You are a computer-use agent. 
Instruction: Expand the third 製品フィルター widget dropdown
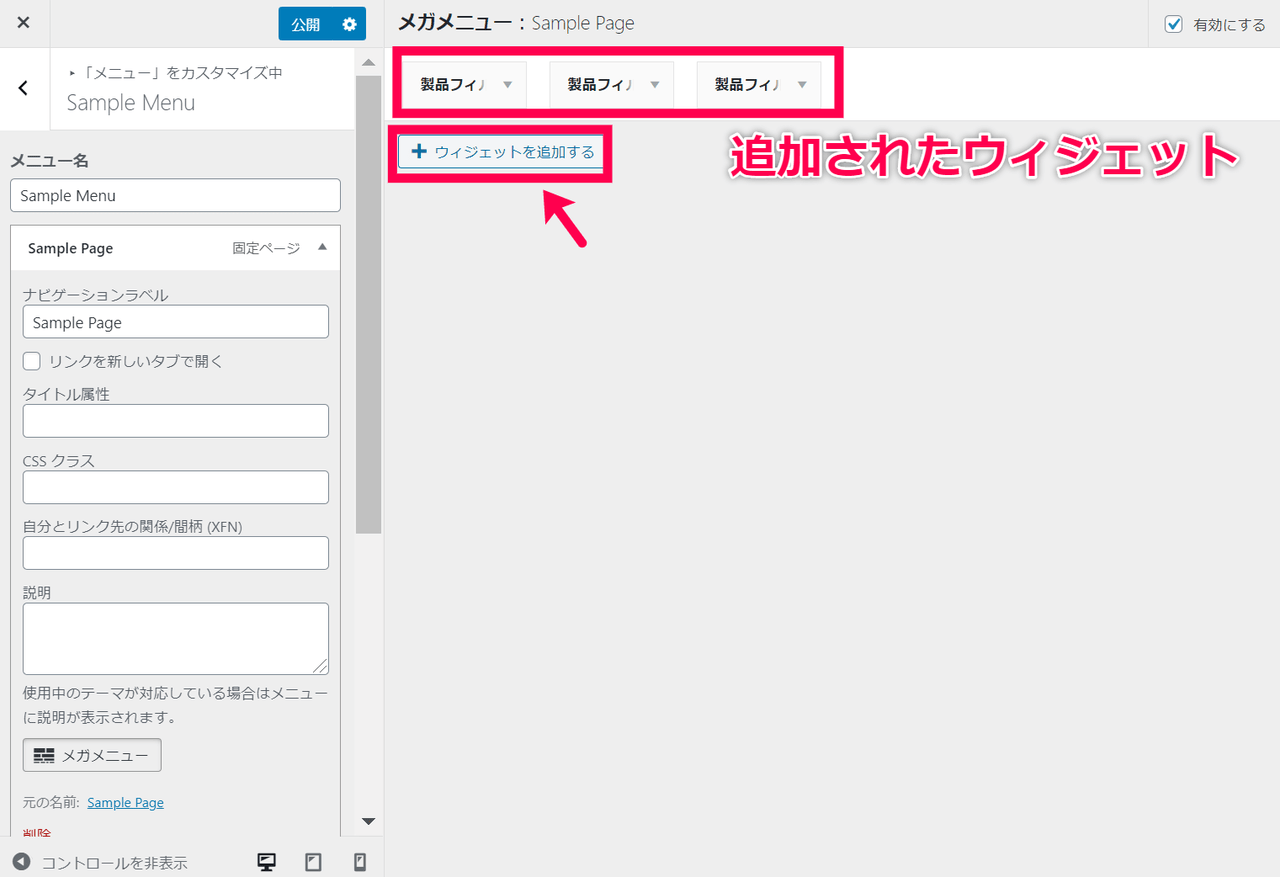click(x=802, y=85)
